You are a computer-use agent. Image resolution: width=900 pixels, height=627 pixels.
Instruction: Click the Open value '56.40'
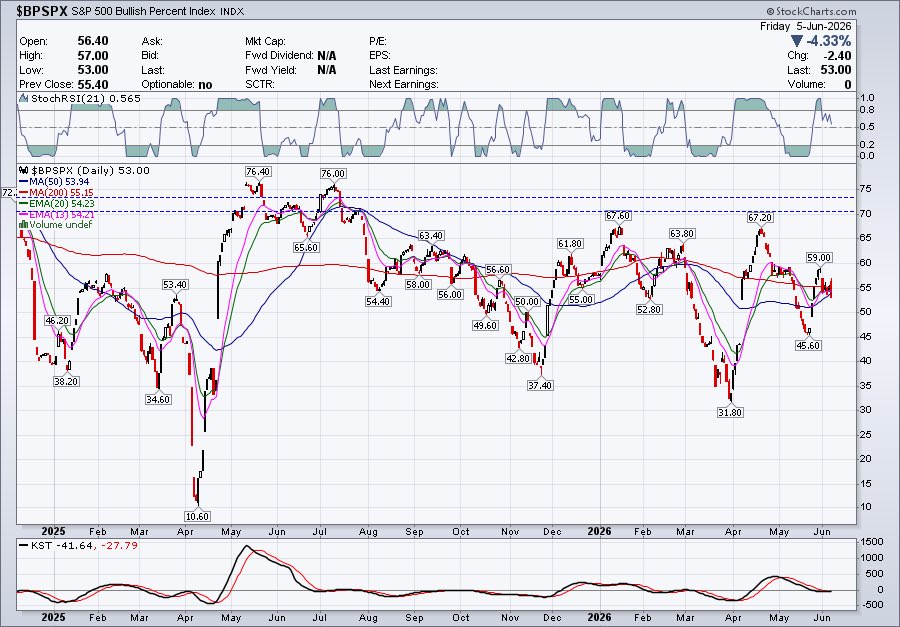tap(93, 41)
